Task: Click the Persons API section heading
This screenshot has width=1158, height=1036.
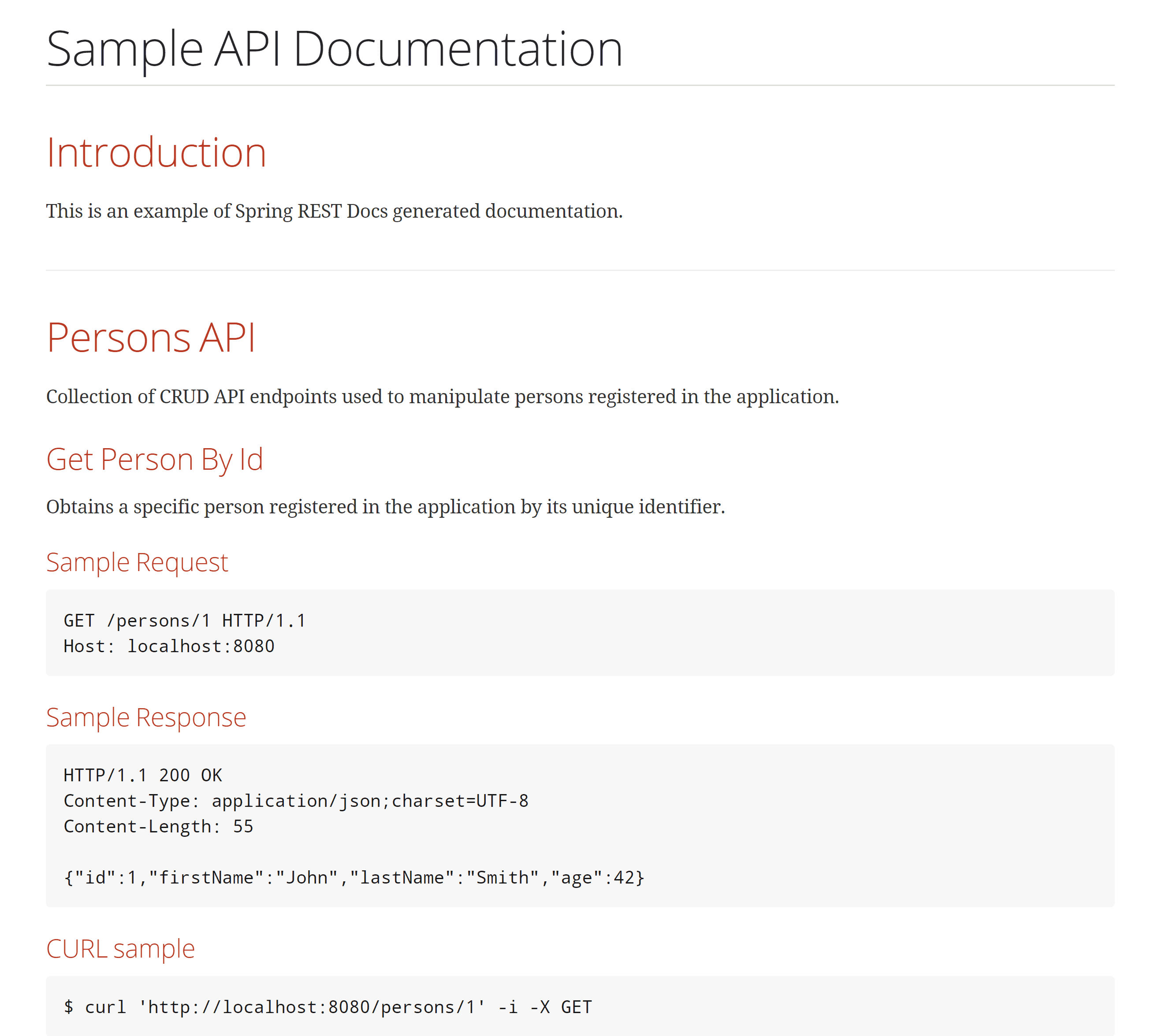Action: tap(151, 338)
